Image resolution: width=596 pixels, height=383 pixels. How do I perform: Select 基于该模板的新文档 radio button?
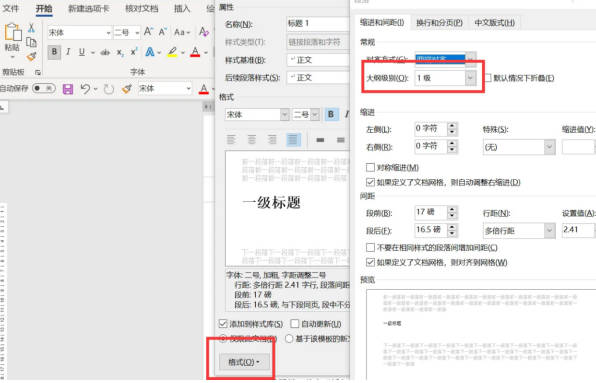click(289, 338)
